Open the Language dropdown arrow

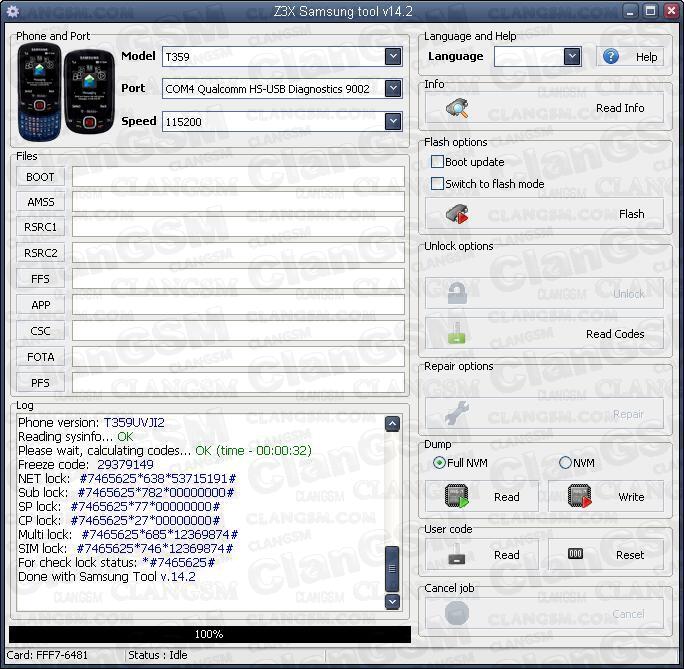(x=572, y=56)
